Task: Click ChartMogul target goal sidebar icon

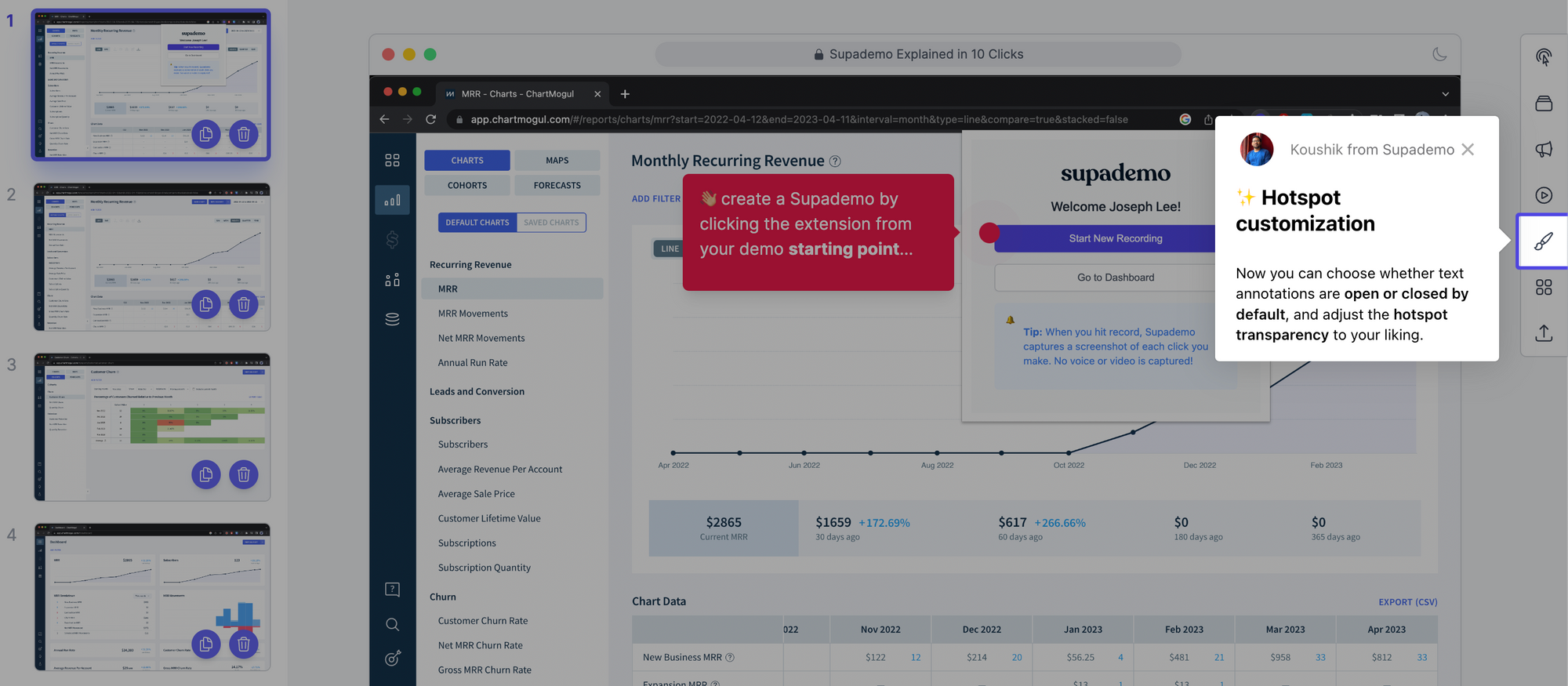Action: 392,659
